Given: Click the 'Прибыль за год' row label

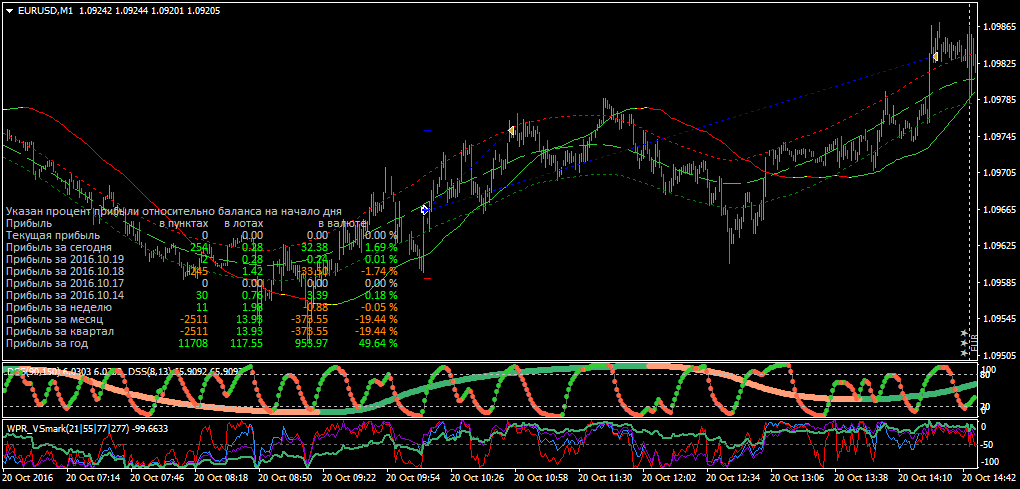Looking at the screenshot, I should coord(46,343).
